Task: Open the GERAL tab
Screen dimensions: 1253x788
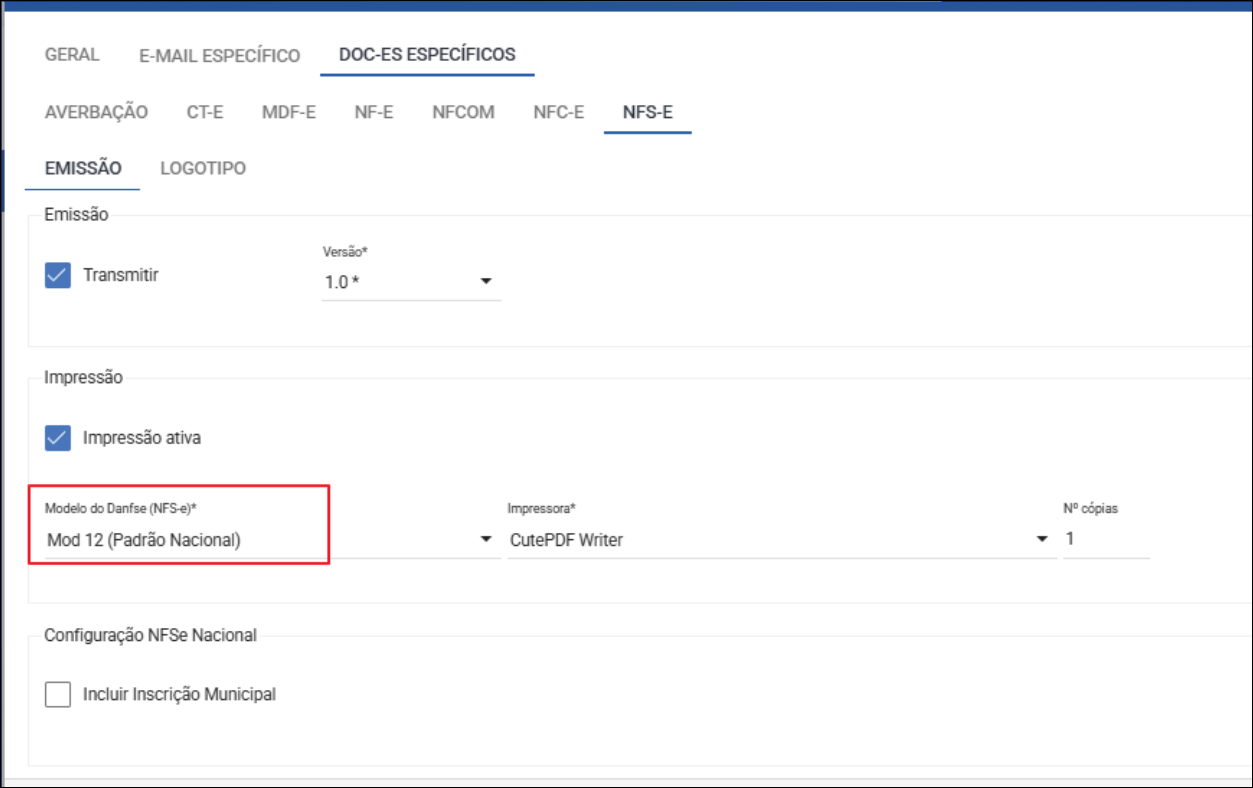Action: point(72,55)
